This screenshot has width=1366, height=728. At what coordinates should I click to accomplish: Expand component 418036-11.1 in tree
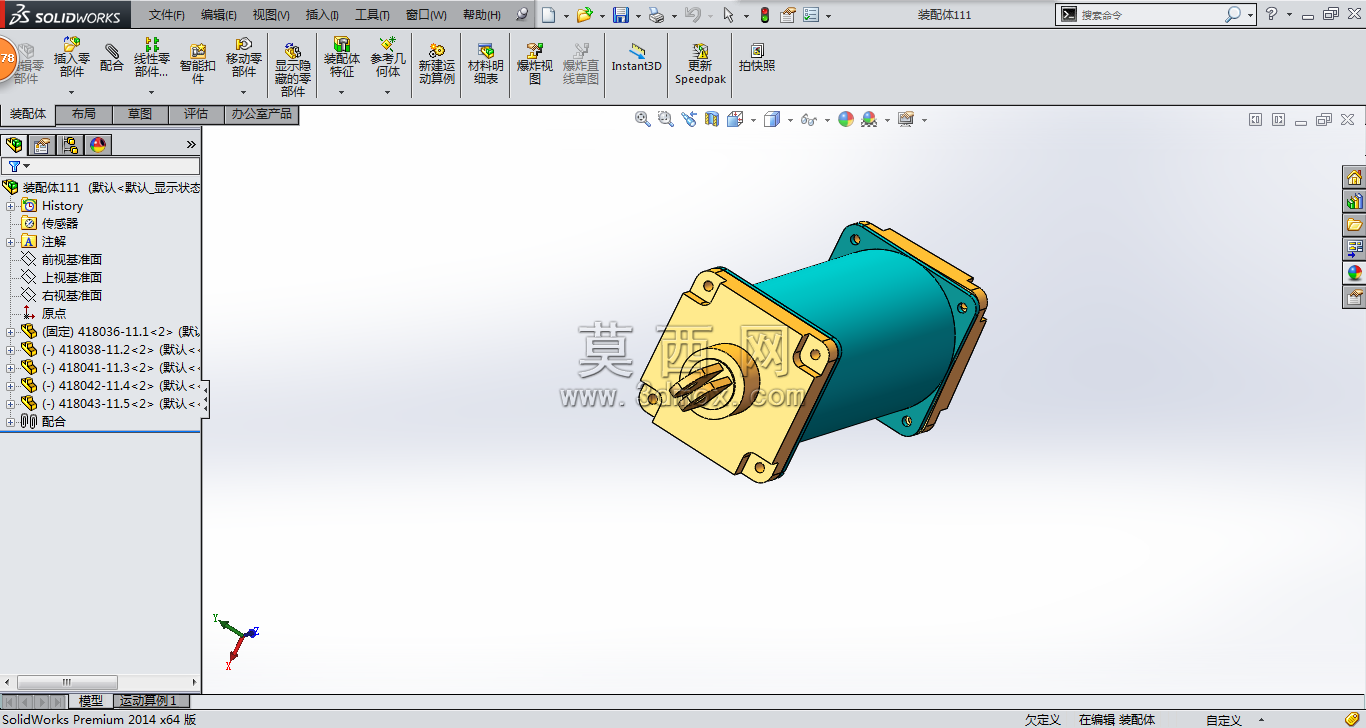(11, 332)
